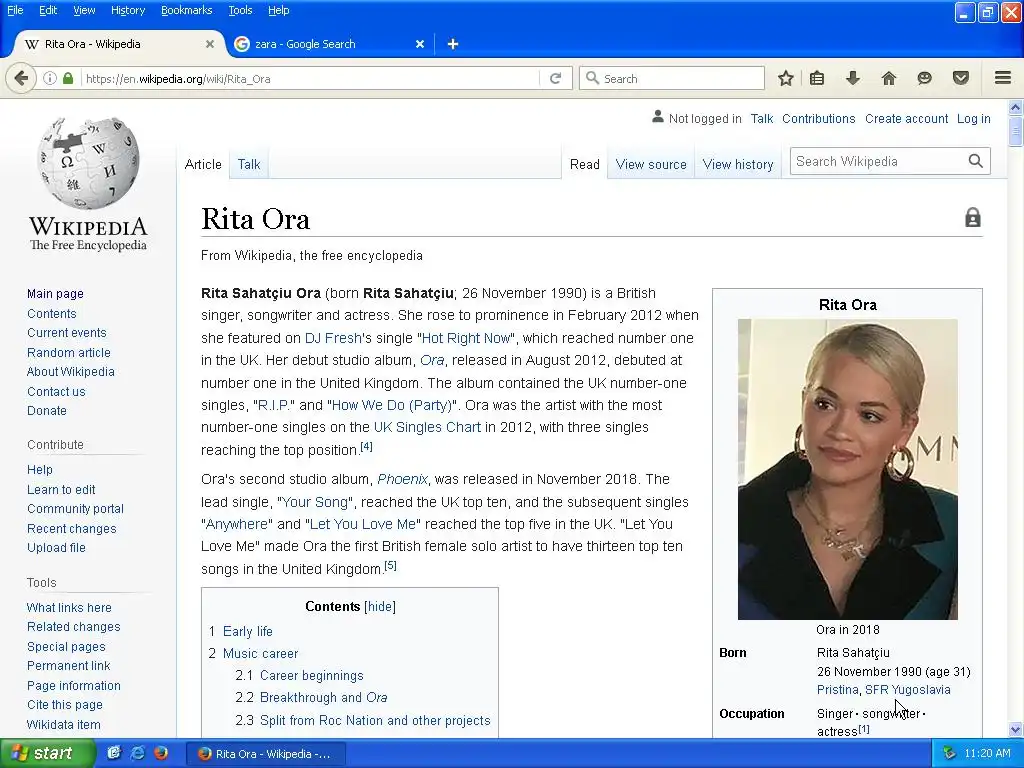Open a new tab with plus button
Image resolution: width=1024 pixels, height=768 pixels.
click(453, 44)
